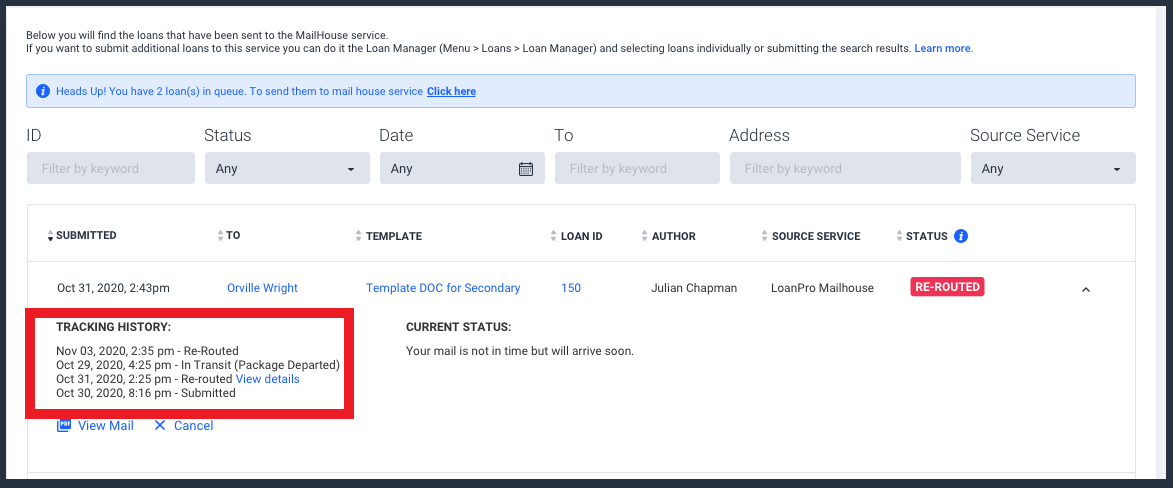Click the calendar icon in Date filter
Screen dimensions: 1173x488
click(526, 168)
